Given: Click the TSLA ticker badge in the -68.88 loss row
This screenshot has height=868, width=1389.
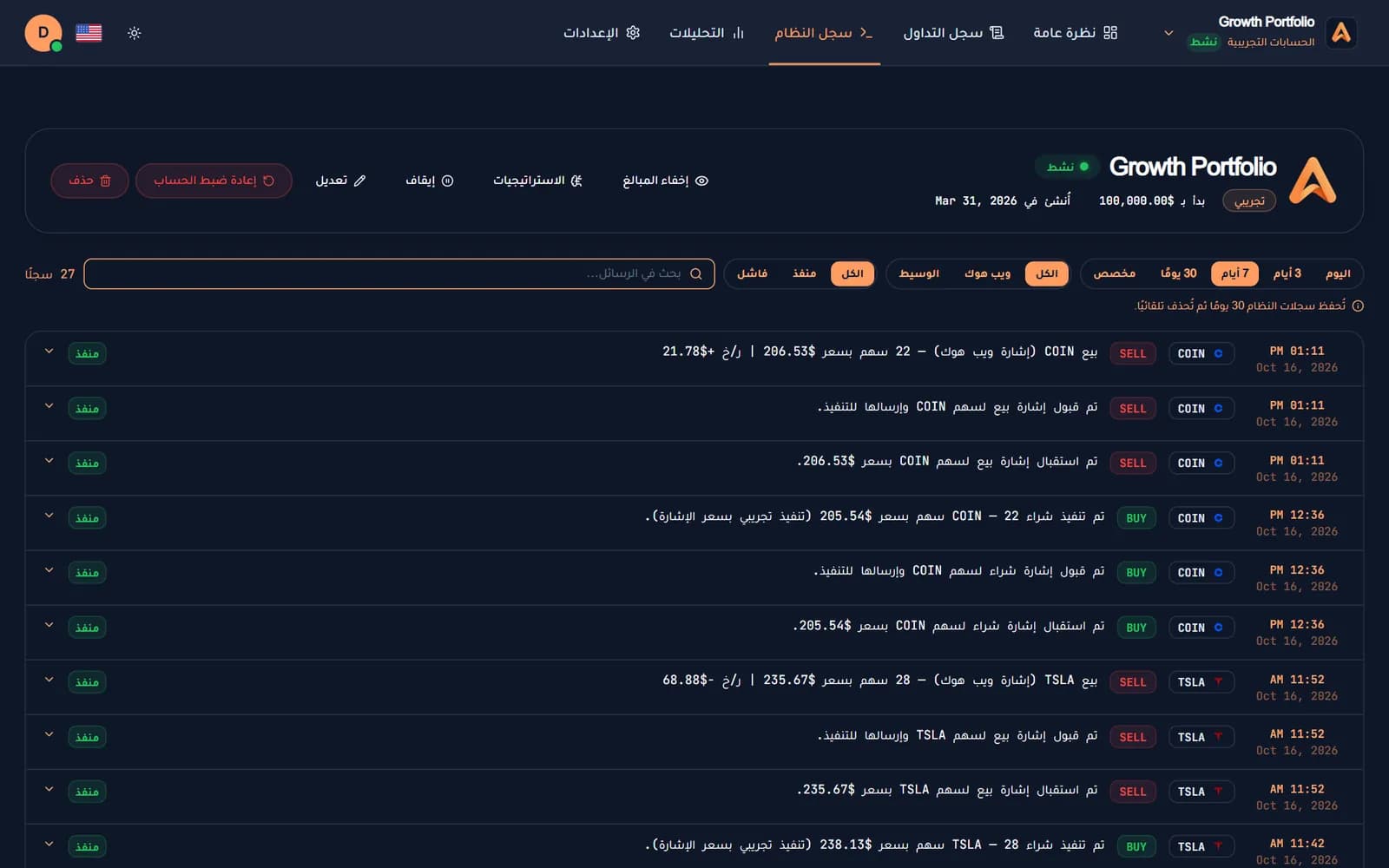Looking at the screenshot, I should [x=1201, y=682].
